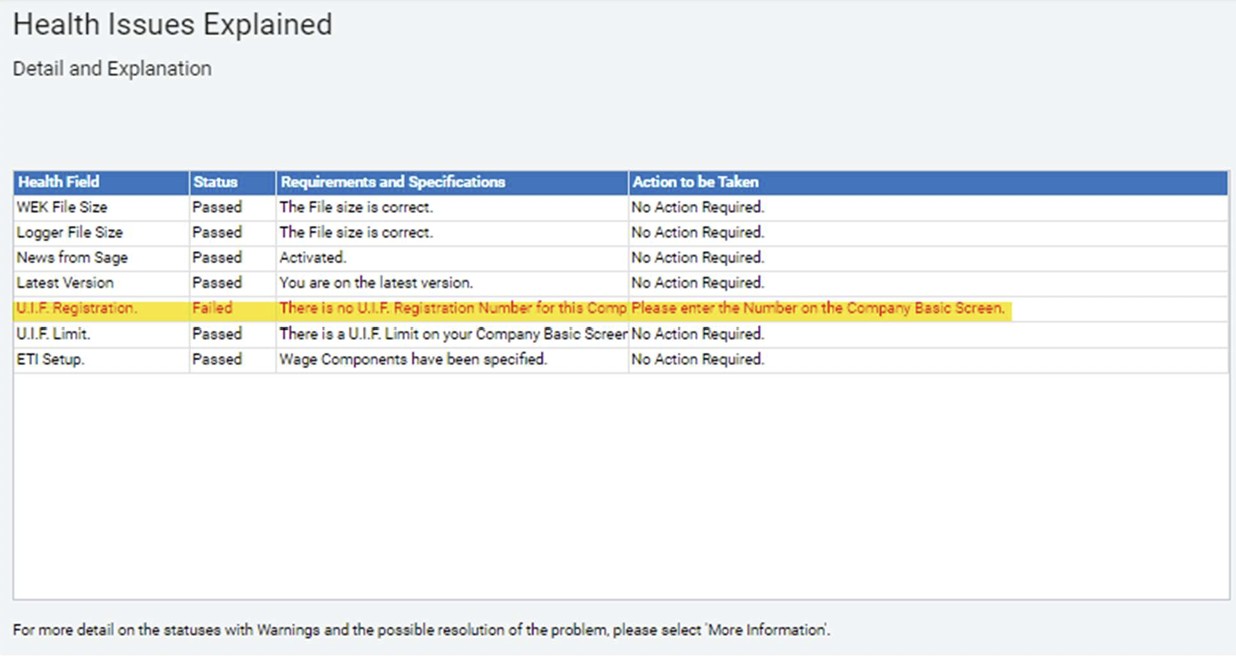Viewport: 1236px width, 656px height.
Task: Select the Logger File Size row
Action: coord(69,232)
